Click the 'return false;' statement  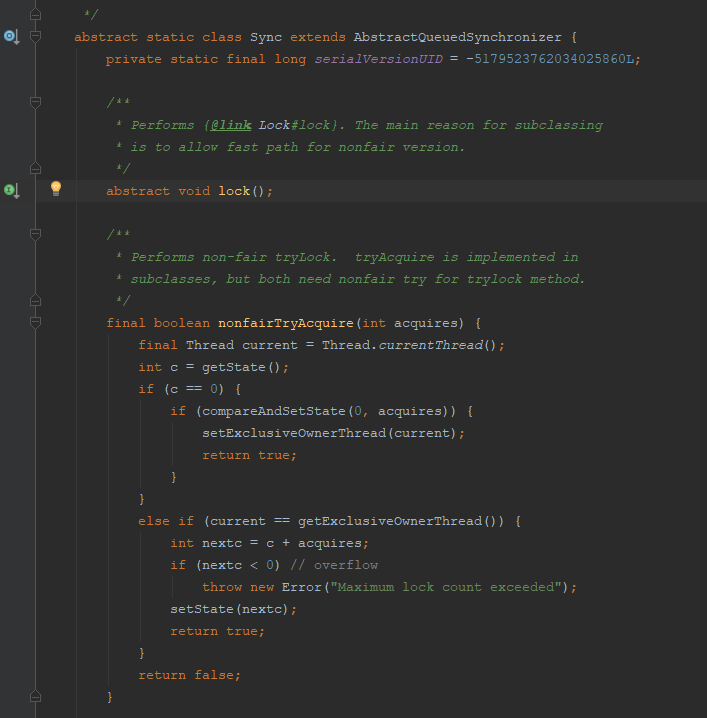(x=189, y=674)
